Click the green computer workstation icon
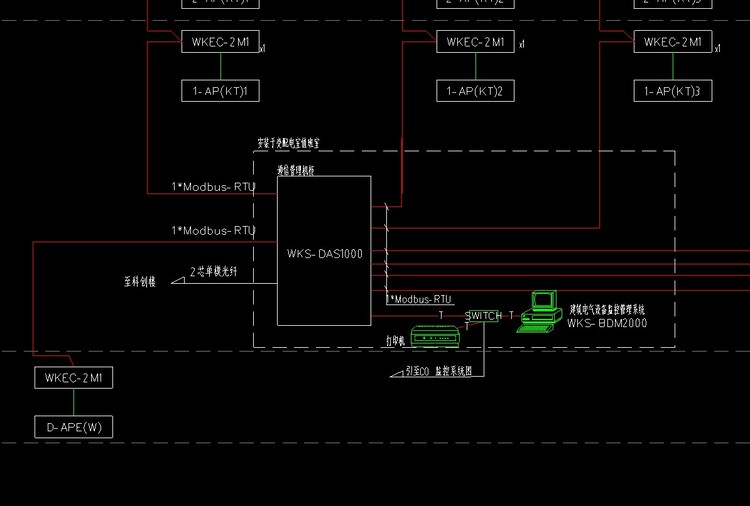Screen dimensions: 750x506 (540, 311)
